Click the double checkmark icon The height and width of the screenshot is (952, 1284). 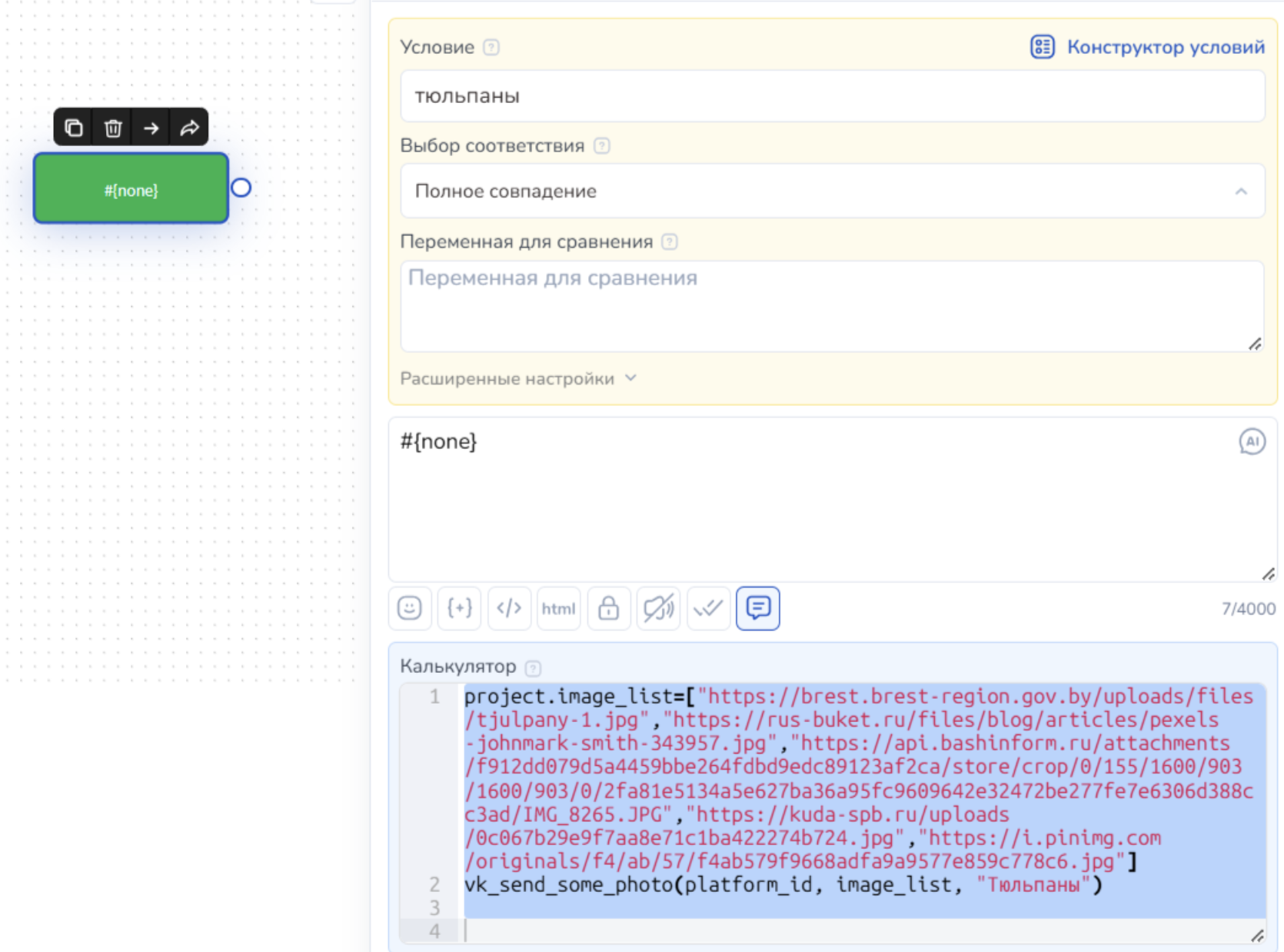coord(708,608)
